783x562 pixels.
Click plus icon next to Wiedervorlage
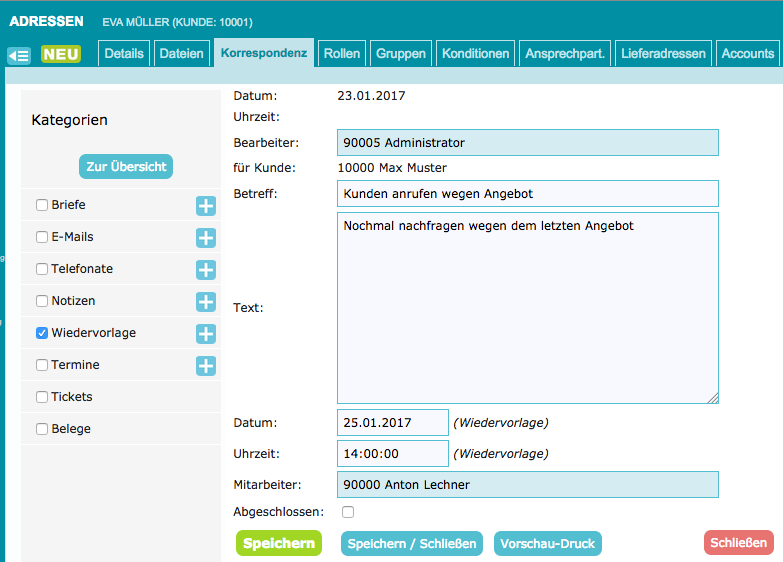206,334
